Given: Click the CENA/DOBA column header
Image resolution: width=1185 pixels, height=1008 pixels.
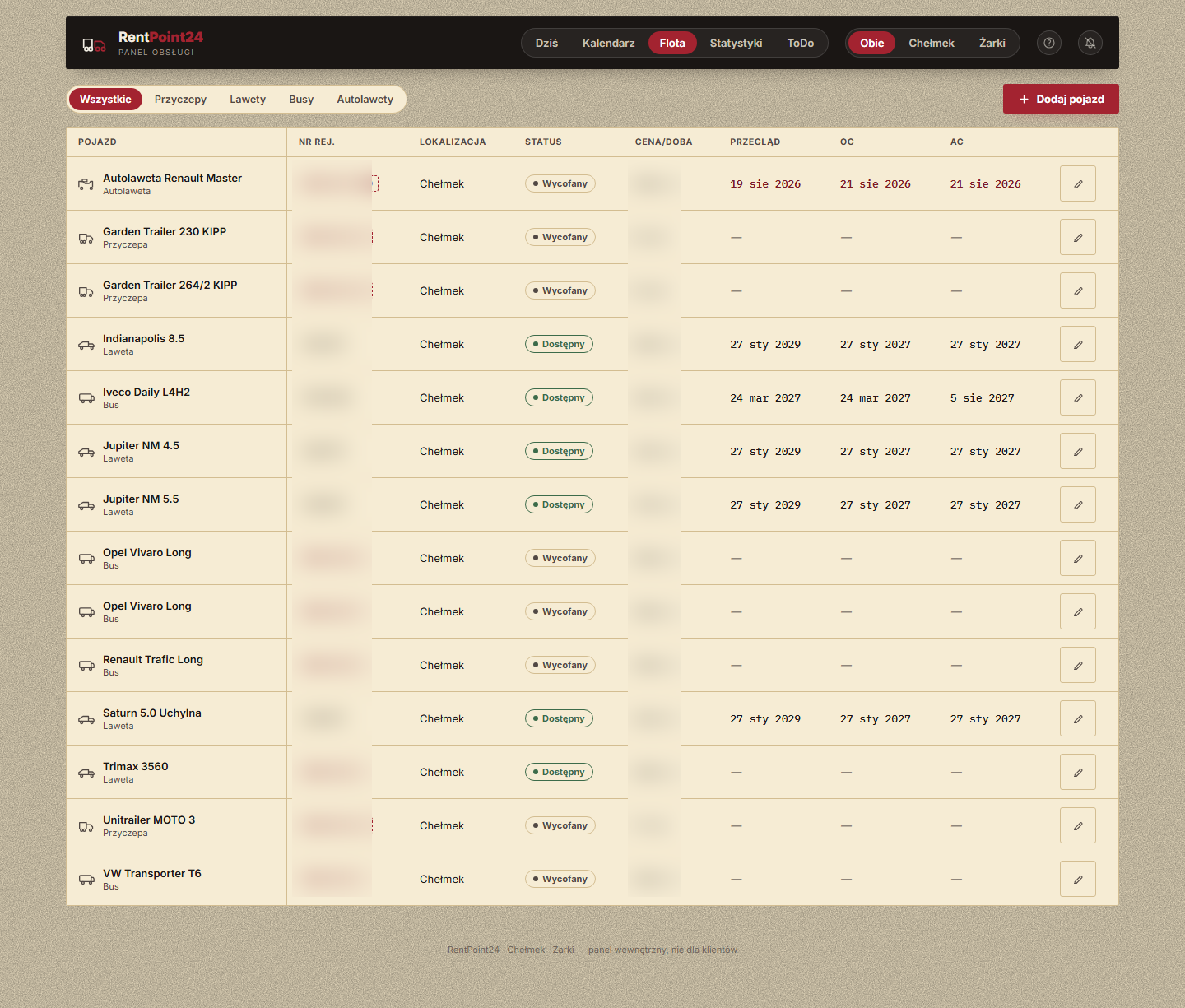Looking at the screenshot, I should coord(663,142).
